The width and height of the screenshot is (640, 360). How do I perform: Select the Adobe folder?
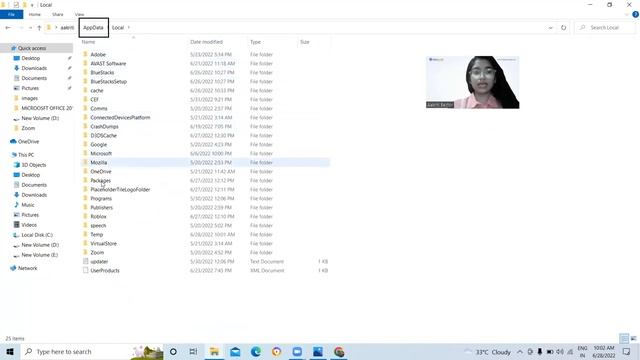pyautogui.click(x=98, y=55)
